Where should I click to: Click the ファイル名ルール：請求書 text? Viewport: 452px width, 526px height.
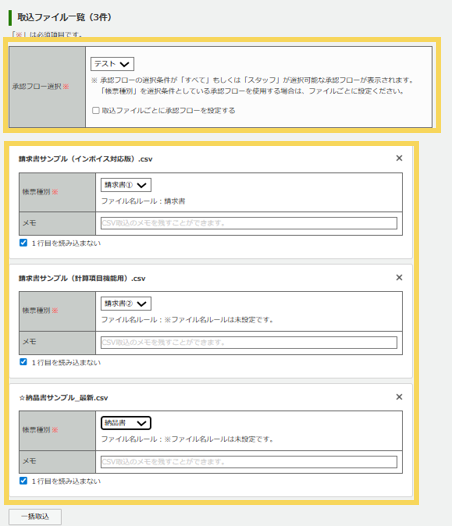coord(143,201)
